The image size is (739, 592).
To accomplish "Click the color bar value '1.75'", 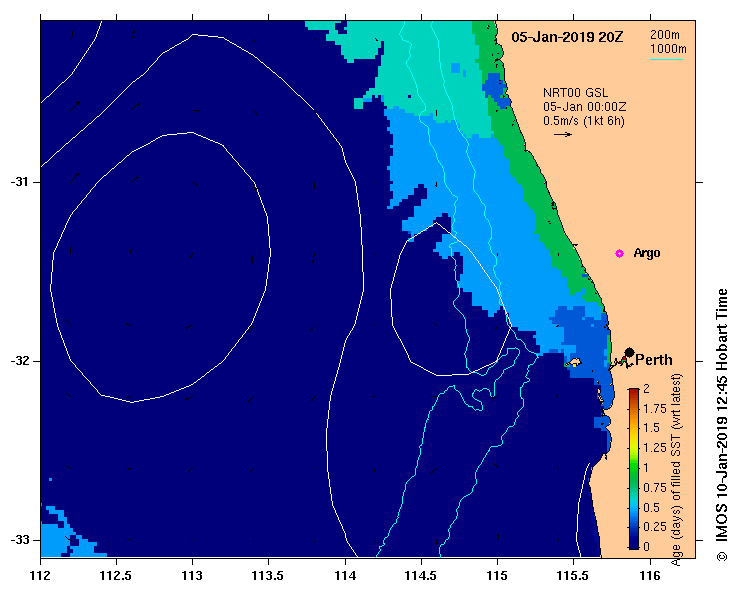I will 655,408.
